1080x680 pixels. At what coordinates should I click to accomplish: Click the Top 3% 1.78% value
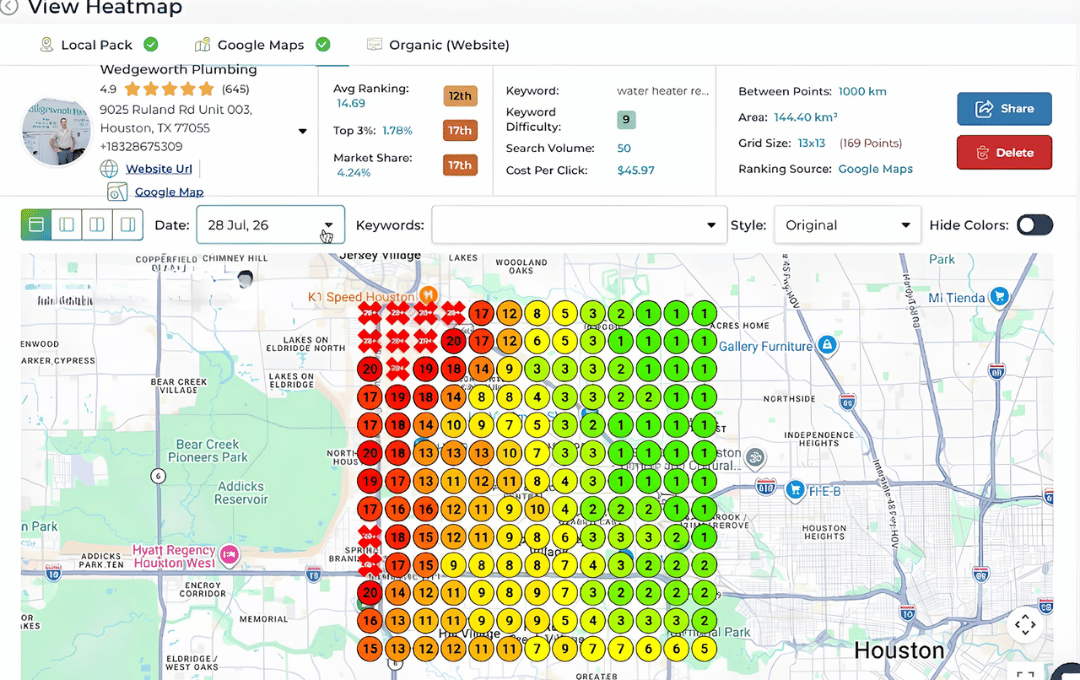tap(397, 130)
